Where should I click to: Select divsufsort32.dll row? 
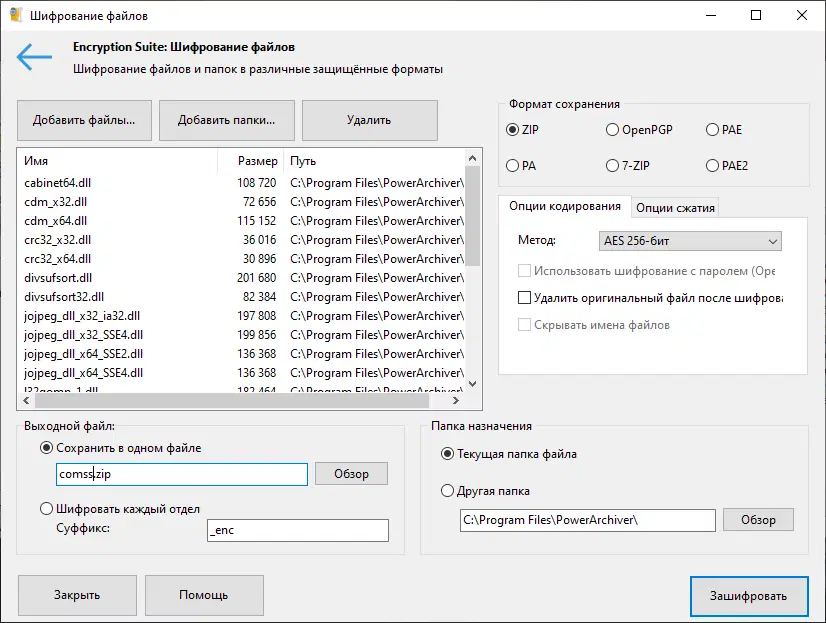point(242,296)
